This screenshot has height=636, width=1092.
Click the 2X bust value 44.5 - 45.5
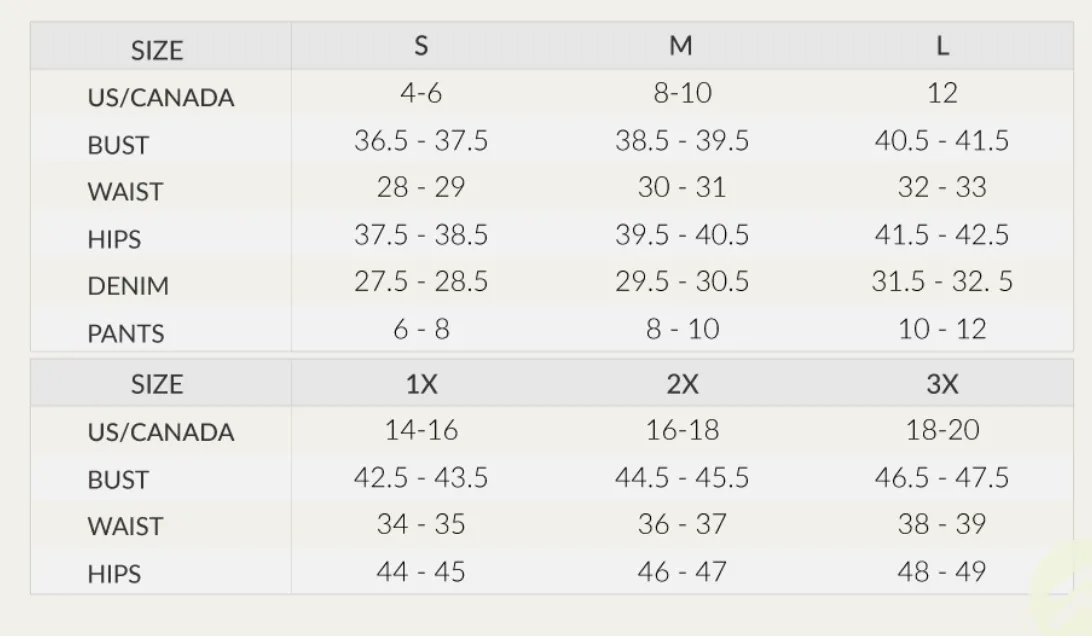point(682,477)
